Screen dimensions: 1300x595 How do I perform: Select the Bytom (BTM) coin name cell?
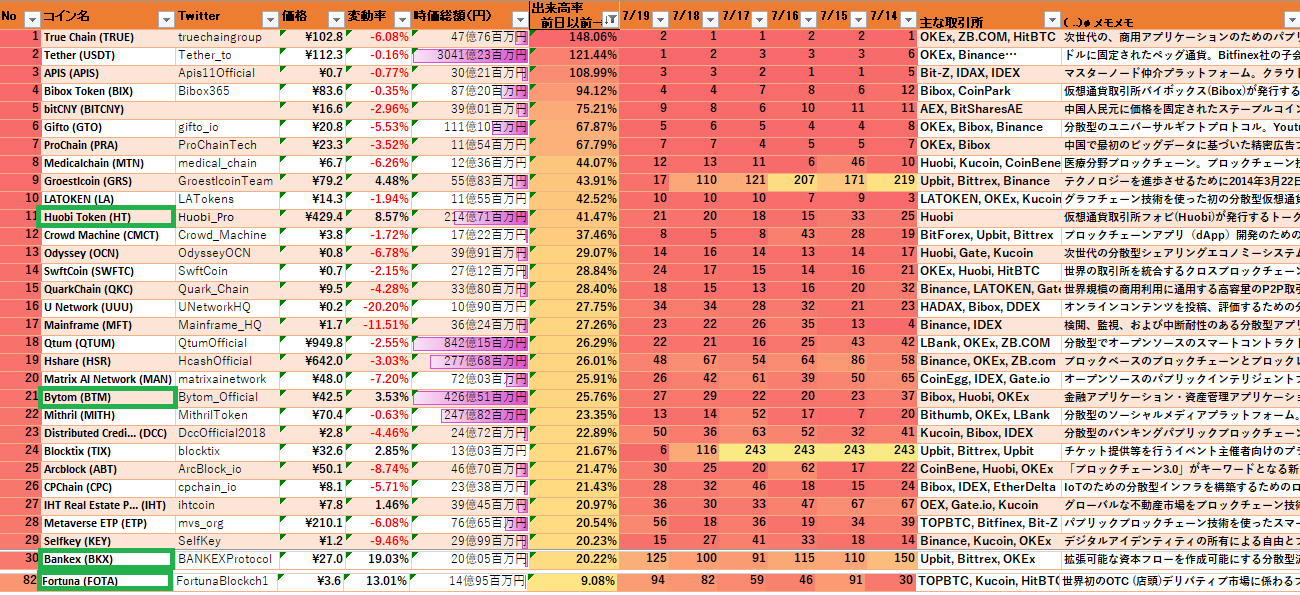[106, 397]
